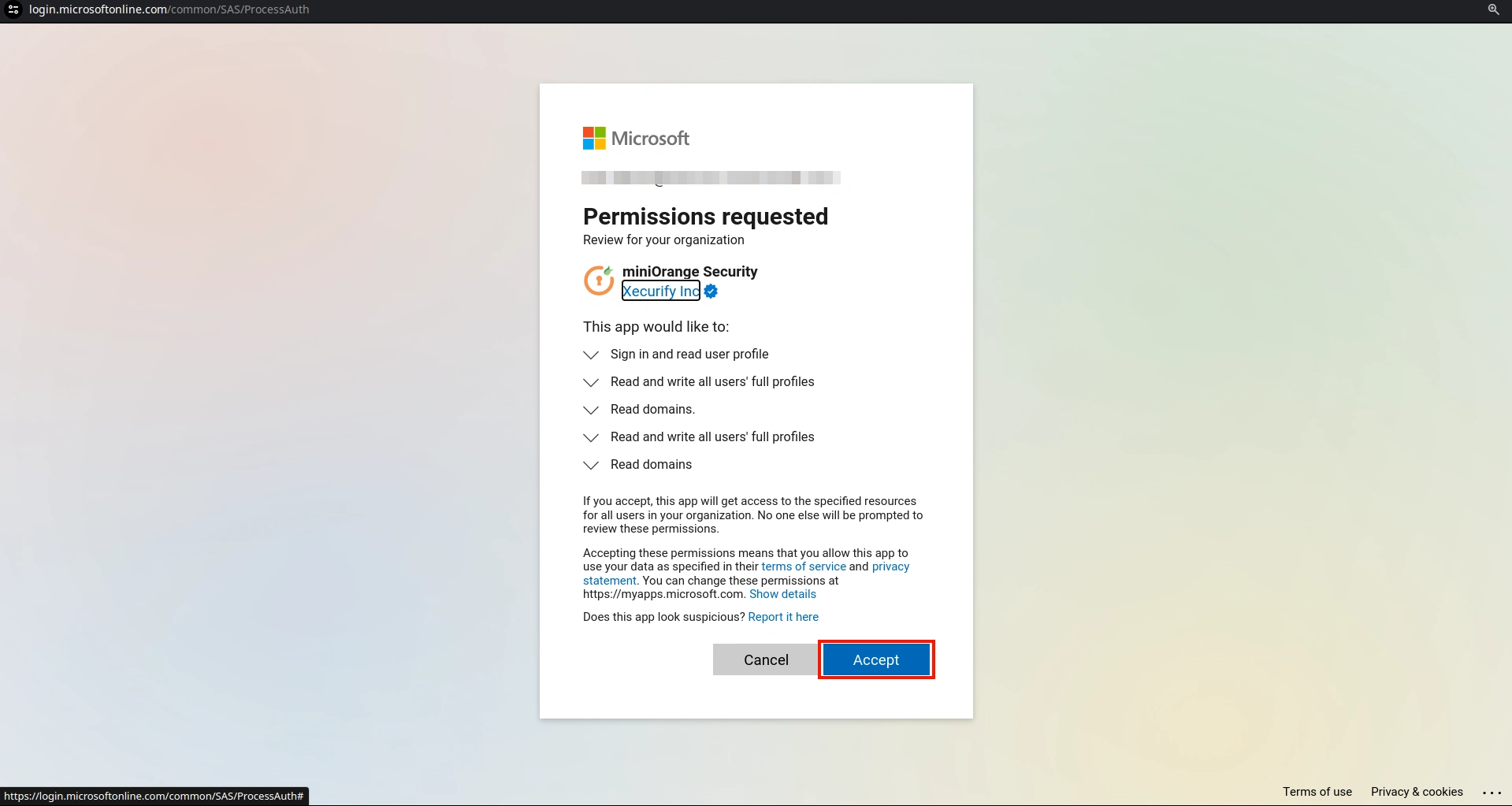Click the Accept button
The height and width of the screenshot is (806, 1512).
(875, 659)
